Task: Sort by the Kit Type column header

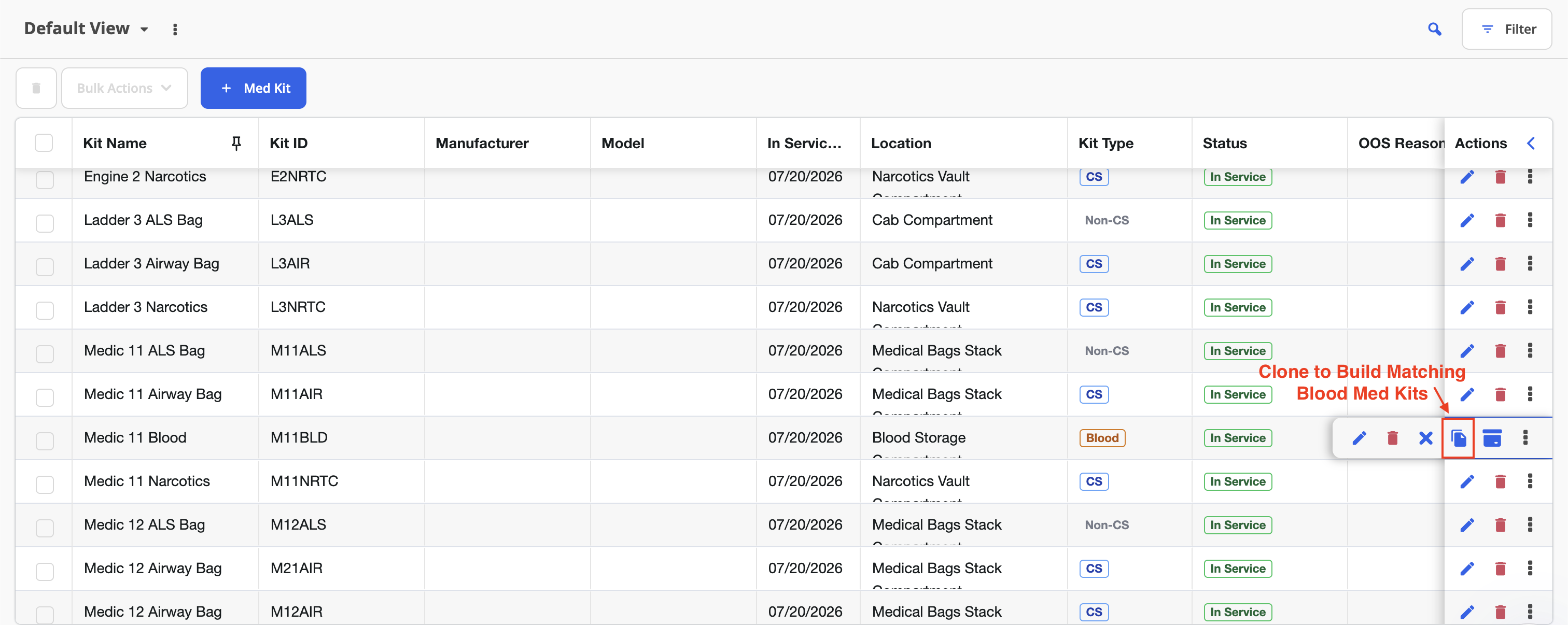Action: point(1105,143)
